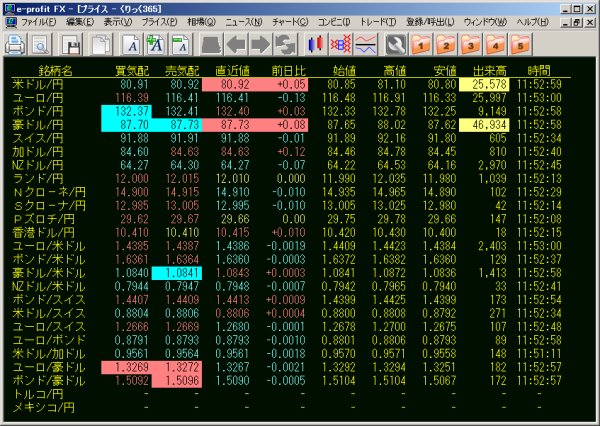Increase font size with the green plus 'A' icon
Screen dimensions: 600x426
155,45
